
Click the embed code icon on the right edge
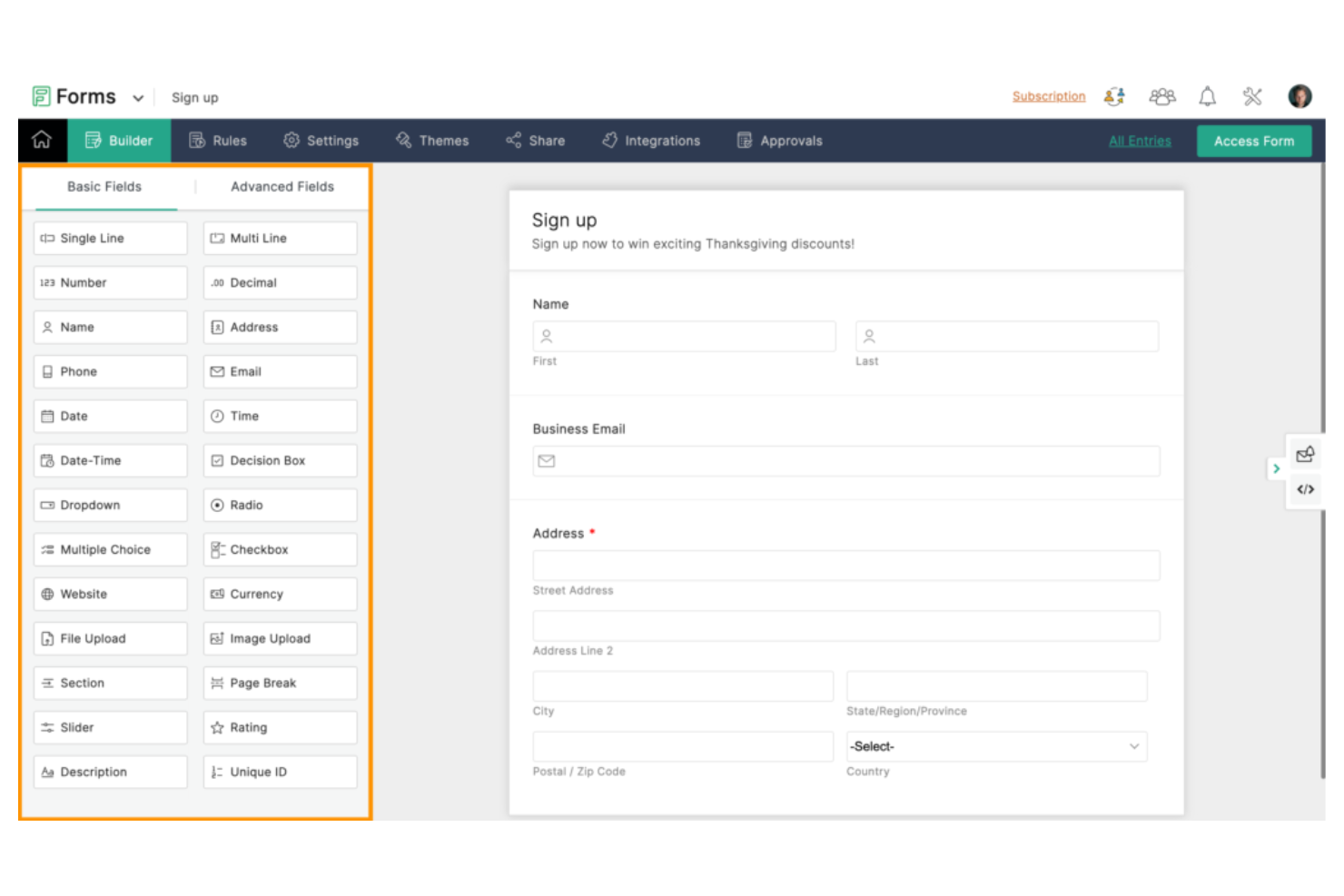tap(1305, 489)
